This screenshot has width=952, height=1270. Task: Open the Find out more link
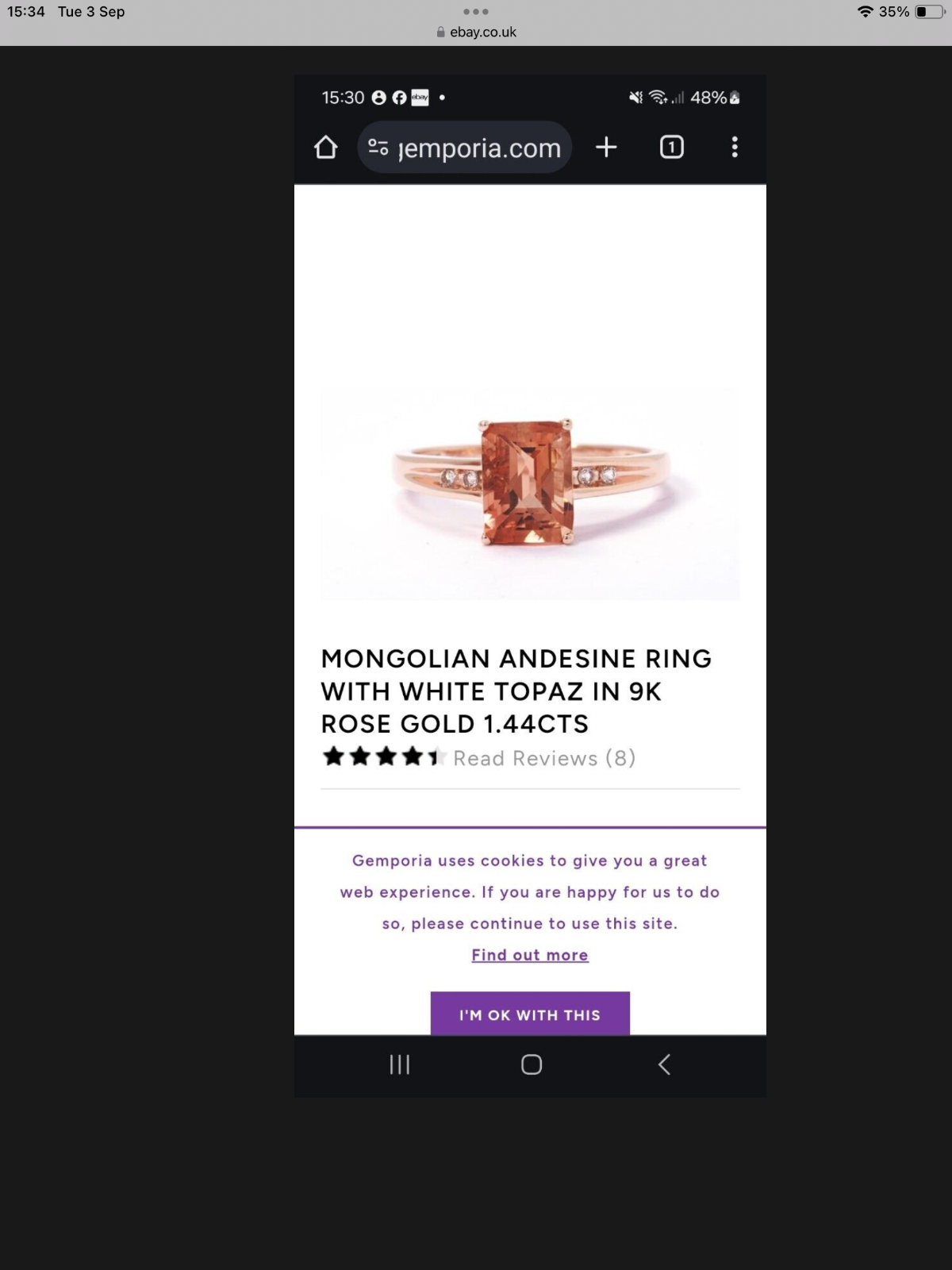(x=530, y=955)
